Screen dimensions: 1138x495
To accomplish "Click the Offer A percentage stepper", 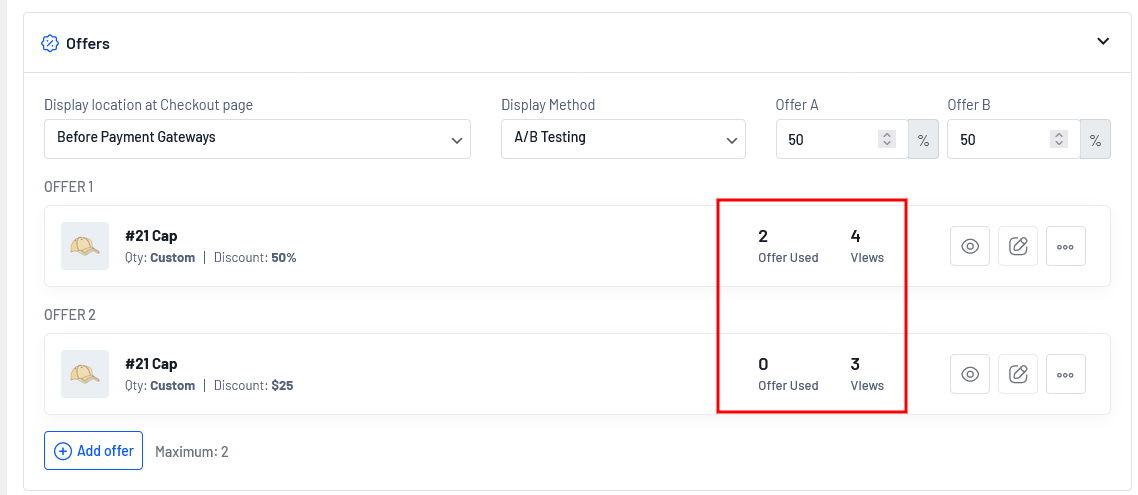I will [x=886, y=139].
